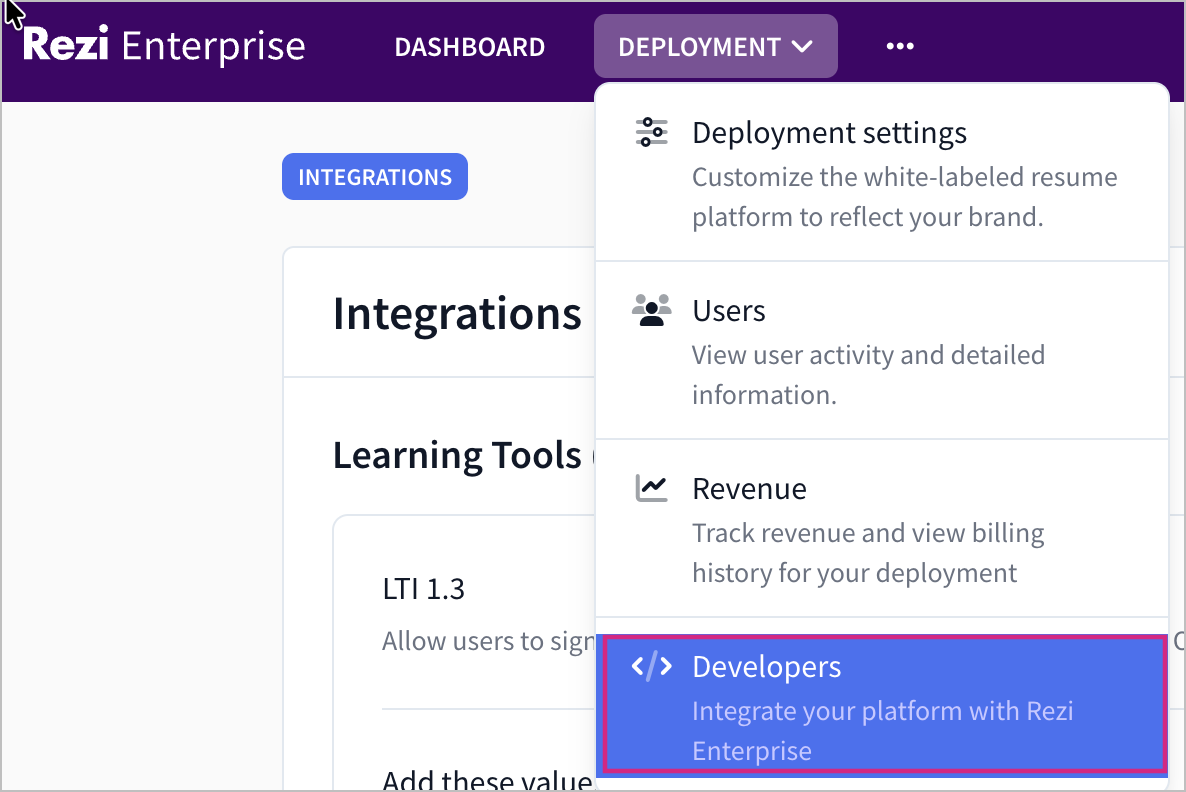Screen dimensions: 1186x792
Task: Click the Rezi Enterprise logo
Action: pos(164,46)
